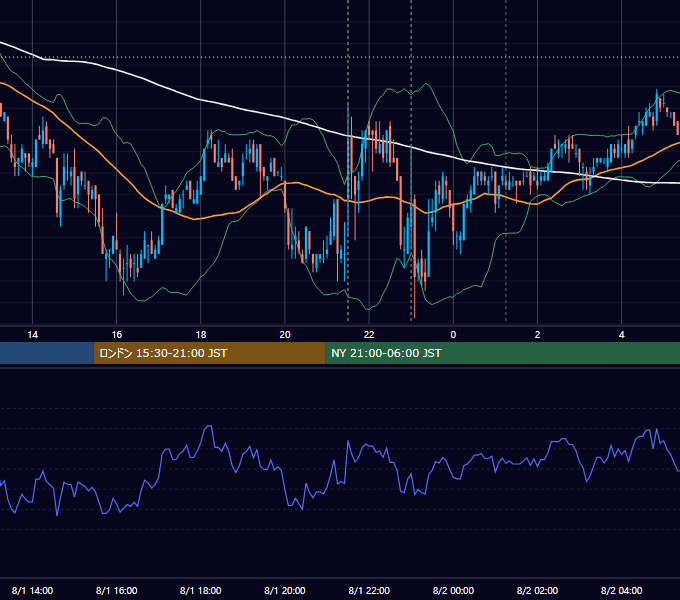Image resolution: width=680 pixels, height=600 pixels.
Task: Click the blue session bar left of ロンドン
Action: [x=47, y=353]
